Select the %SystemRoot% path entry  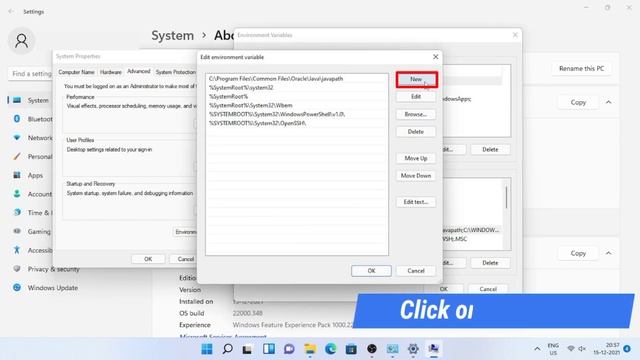click(297, 97)
